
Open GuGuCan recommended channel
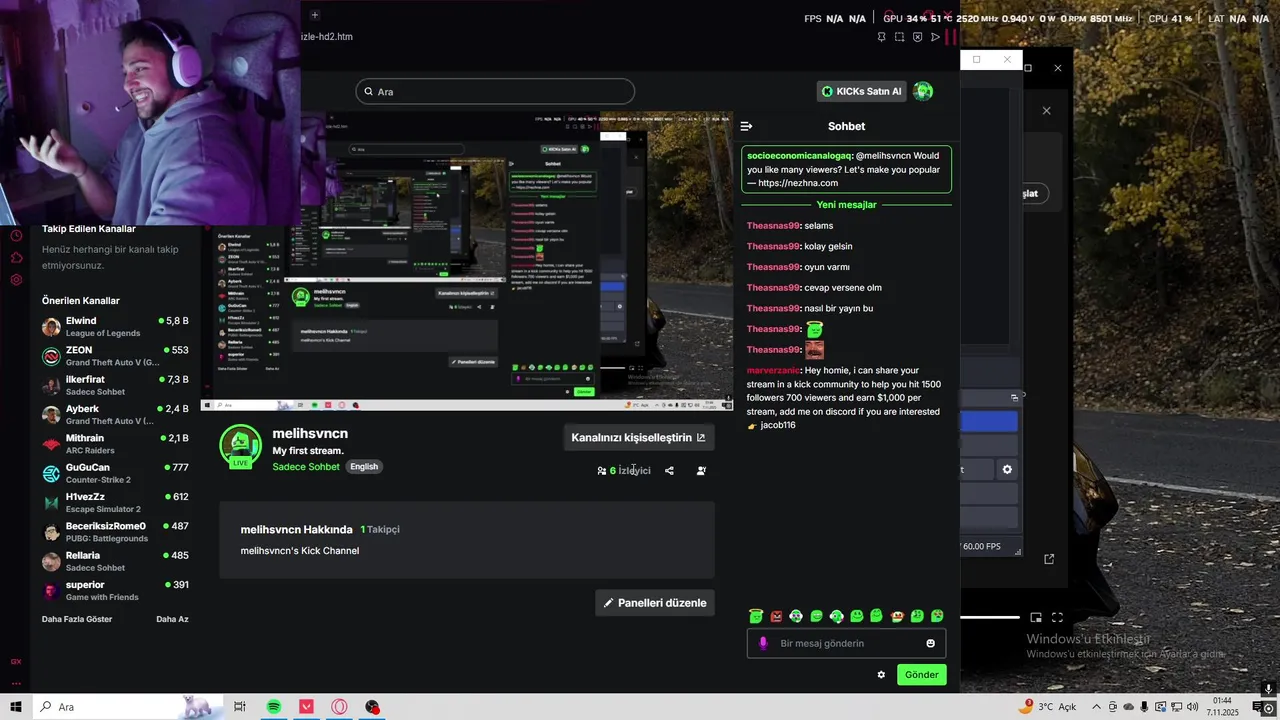point(115,473)
